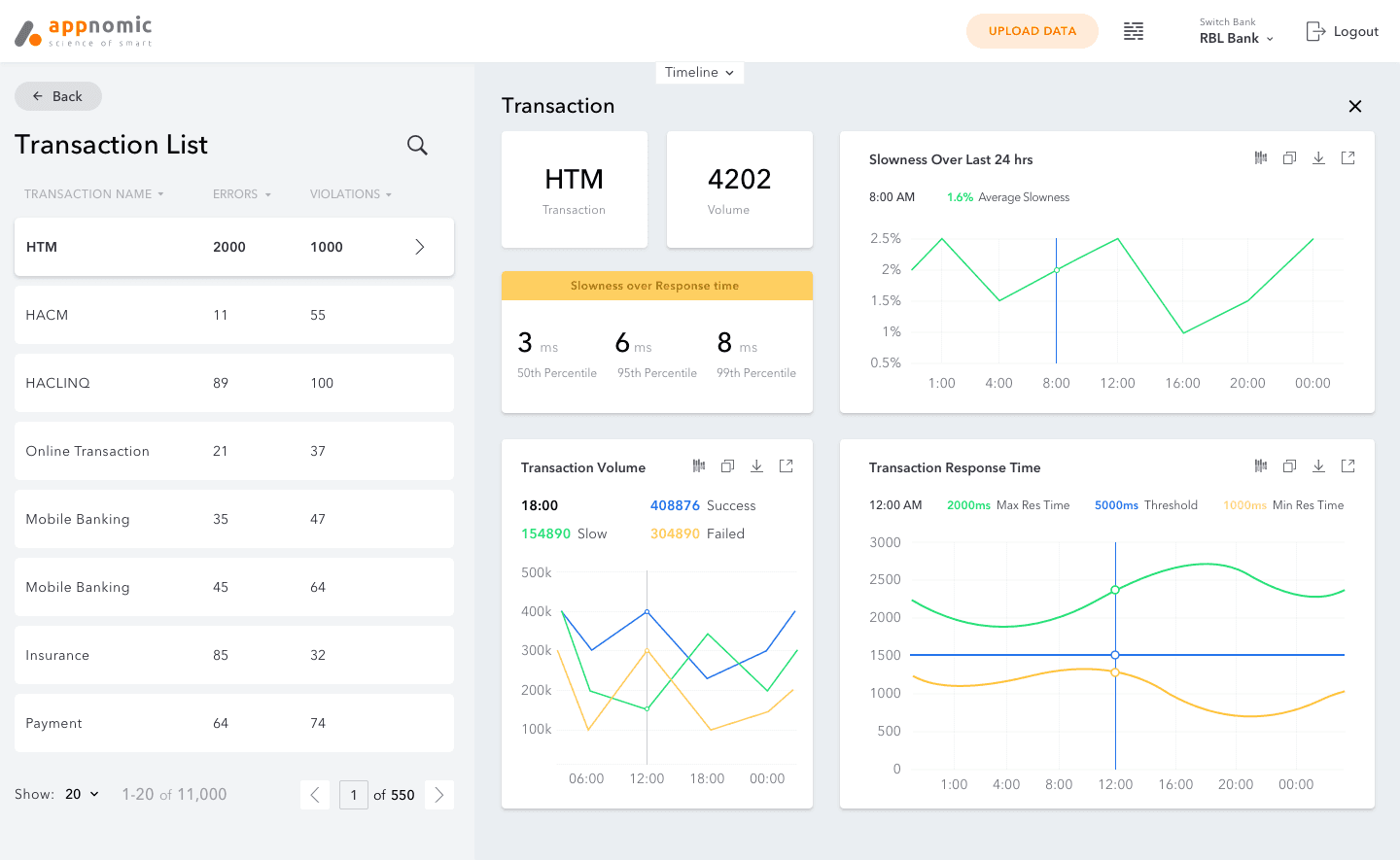Screen dimensions: 1400x860
Task: Copy the Transaction Response Time chart
Action: click(1289, 465)
